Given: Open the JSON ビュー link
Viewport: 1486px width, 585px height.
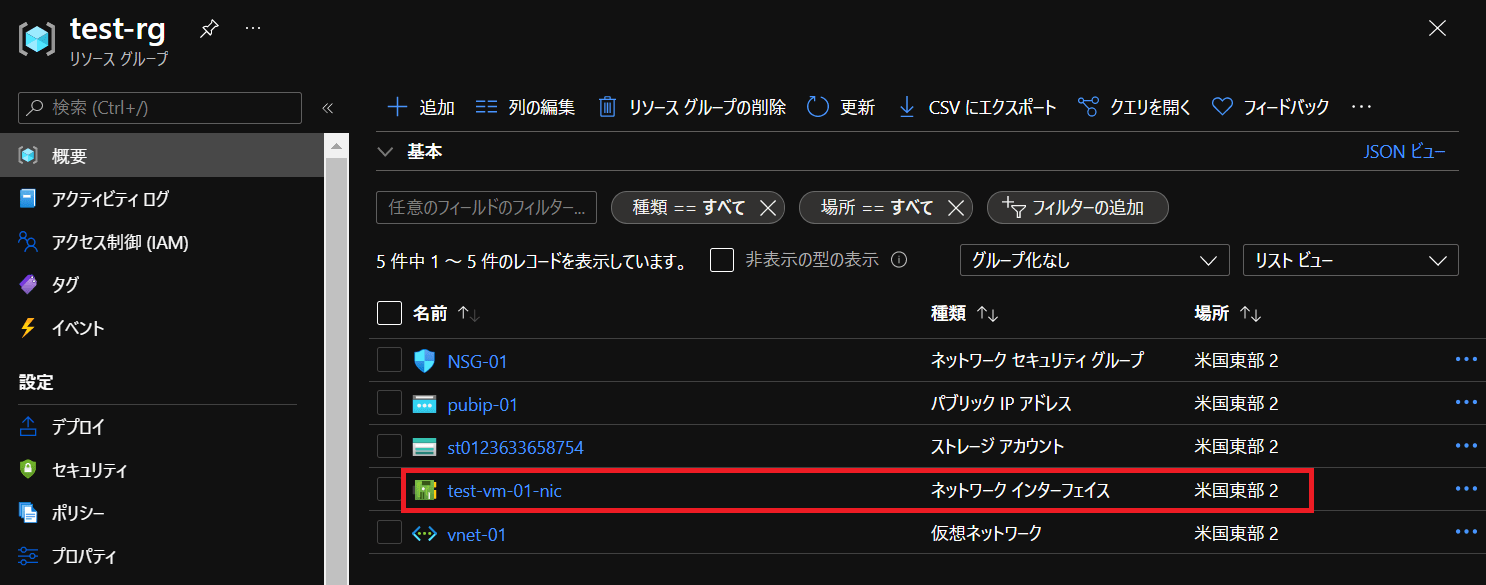Looking at the screenshot, I should 1405,152.
